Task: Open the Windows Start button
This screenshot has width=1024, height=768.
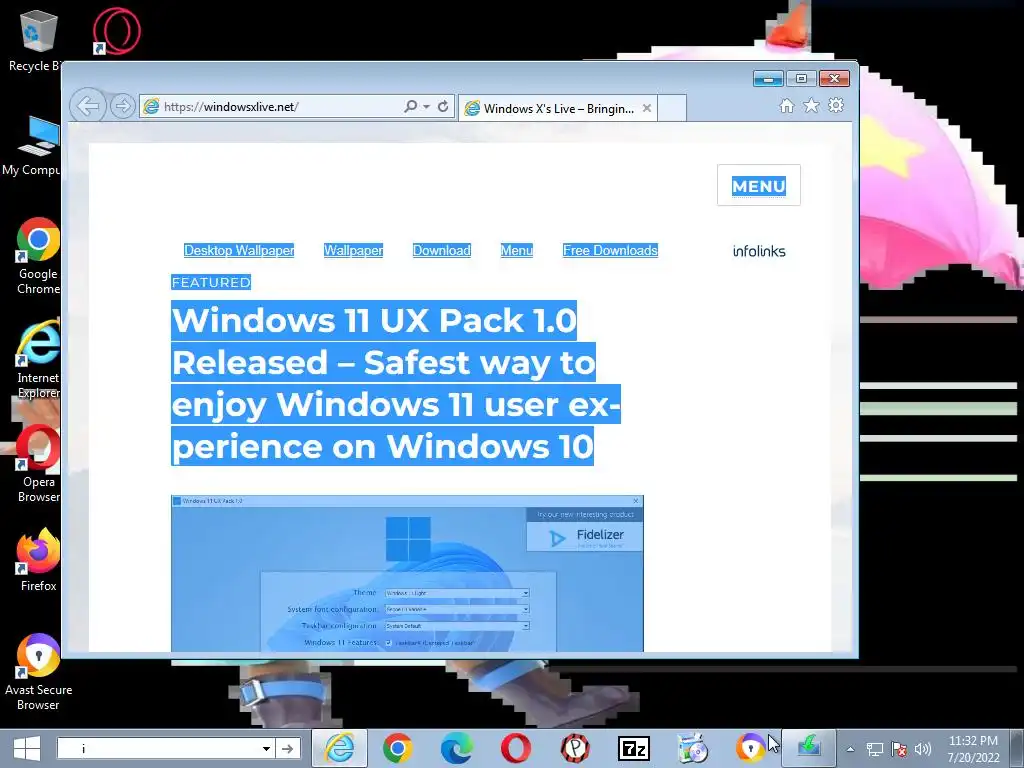Action: coord(26,748)
